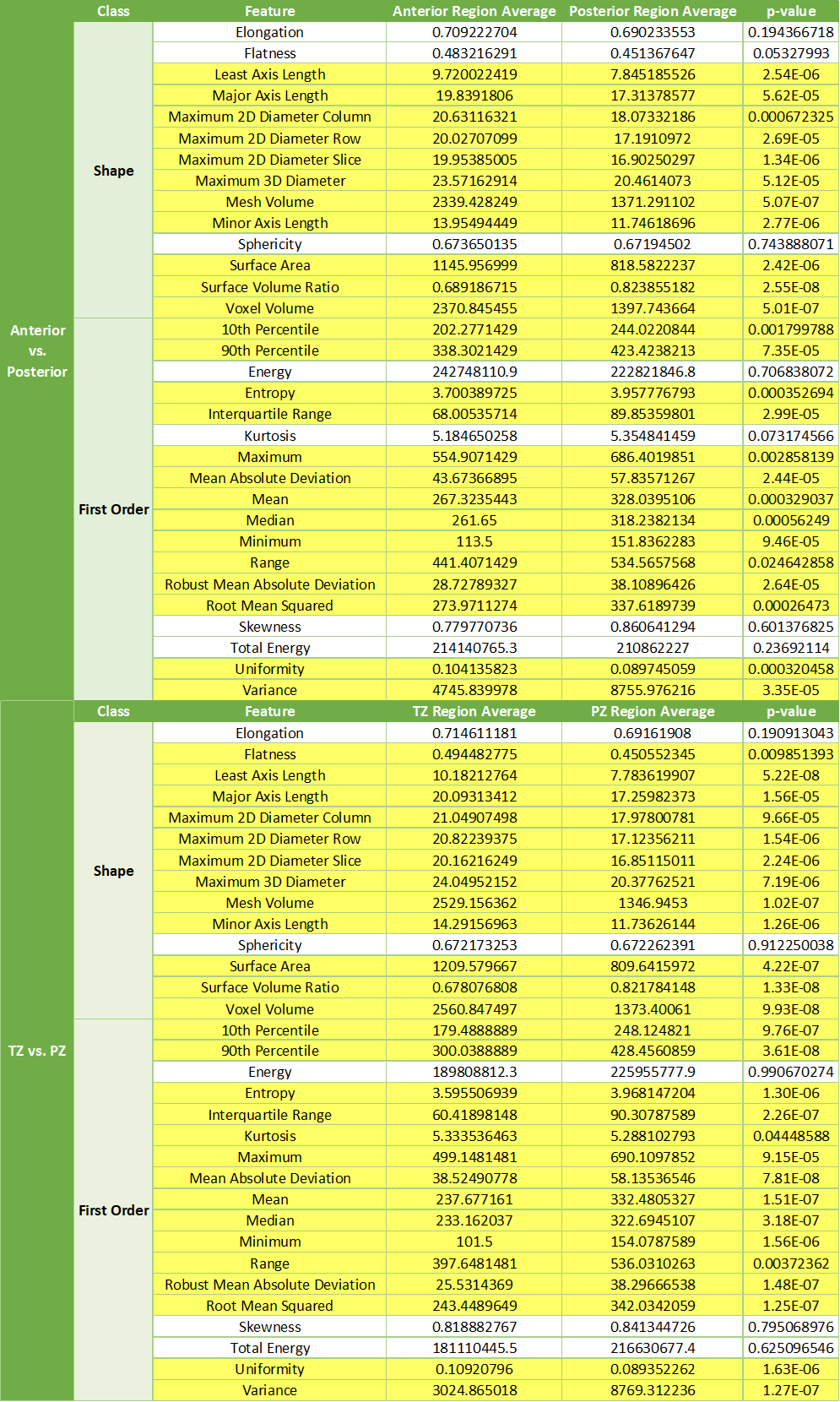The width and height of the screenshot is (840, 1402).
Task: Click the Total Energy value 210862227
Action: (x=653, y=648)
